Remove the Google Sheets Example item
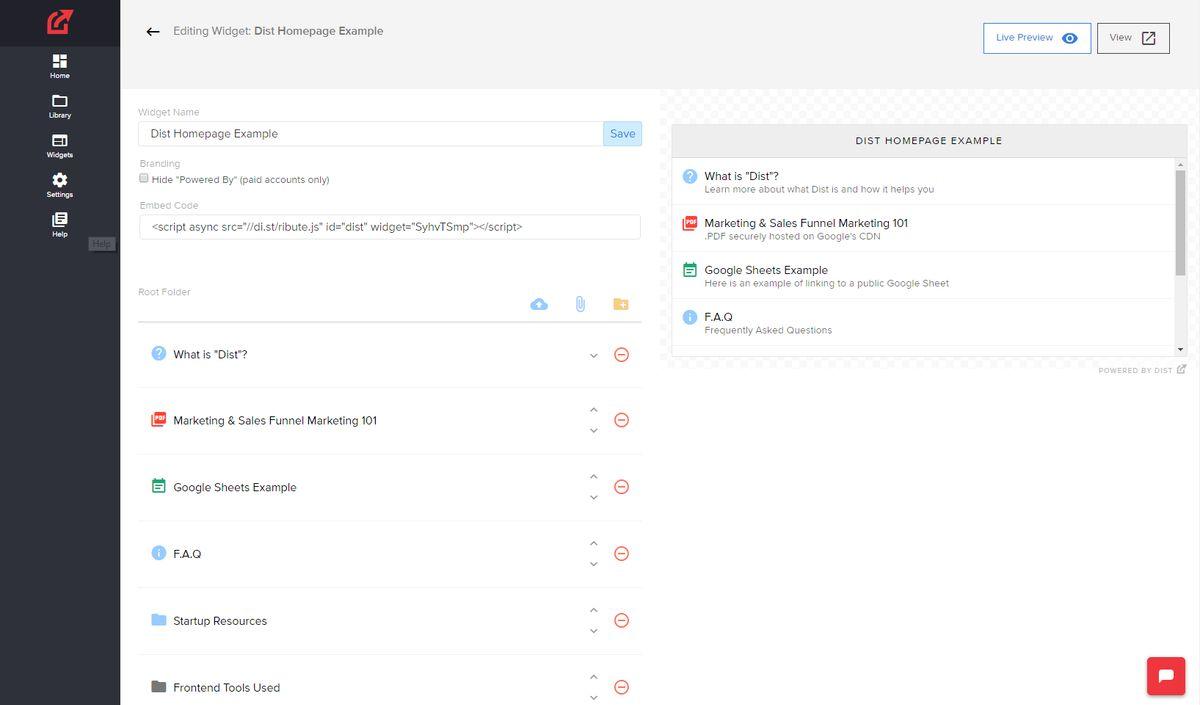The height and width of the screenshot is (705, 1200). pos(621,487)
